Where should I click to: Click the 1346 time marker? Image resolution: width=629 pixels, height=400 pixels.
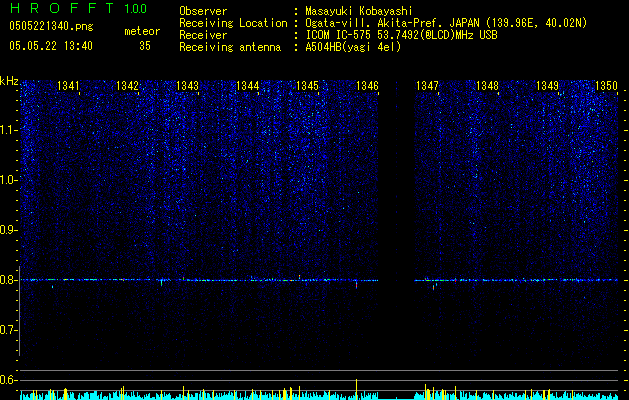[x=367, y=86]
